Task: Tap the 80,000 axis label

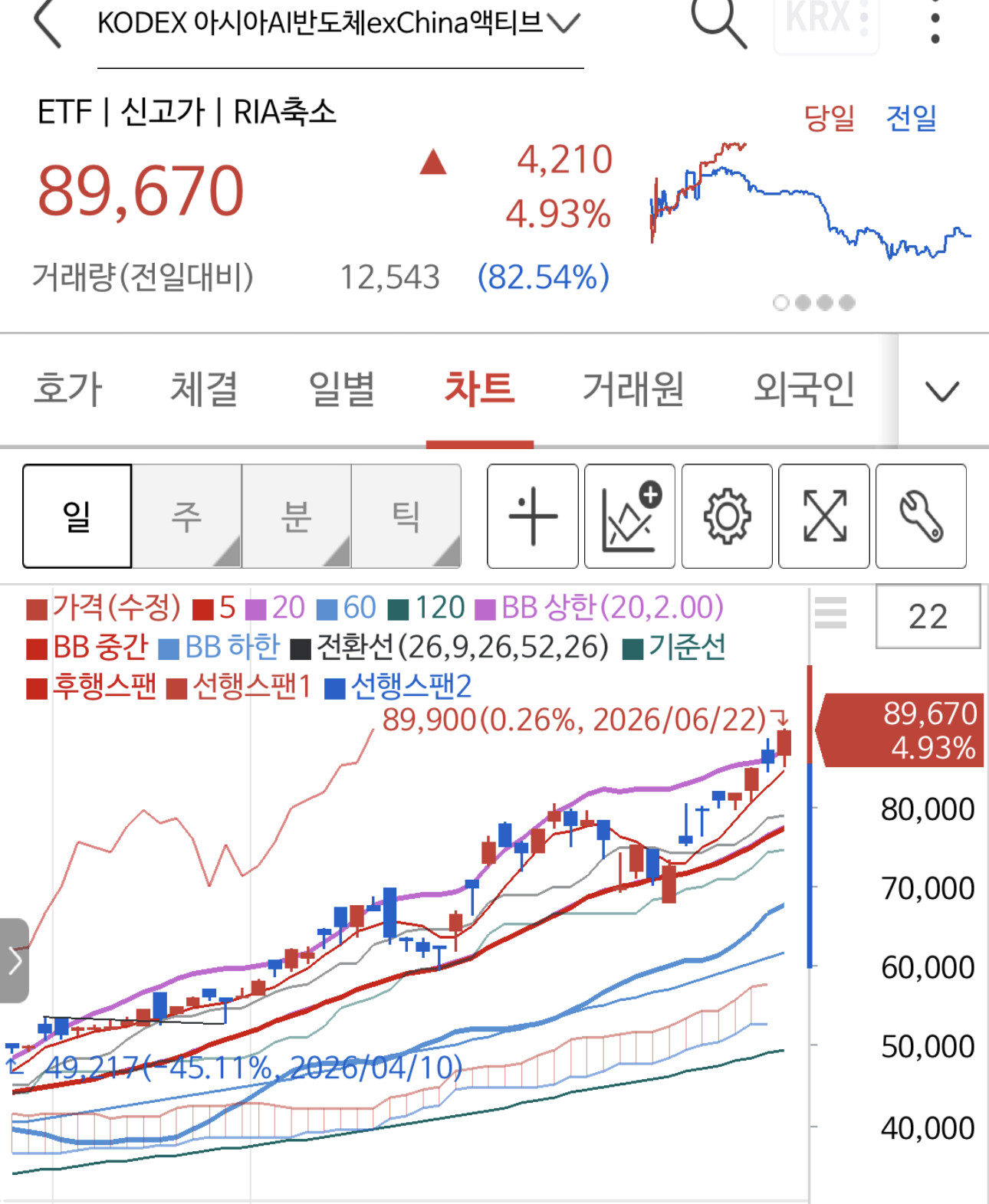Action: [928, 809]
